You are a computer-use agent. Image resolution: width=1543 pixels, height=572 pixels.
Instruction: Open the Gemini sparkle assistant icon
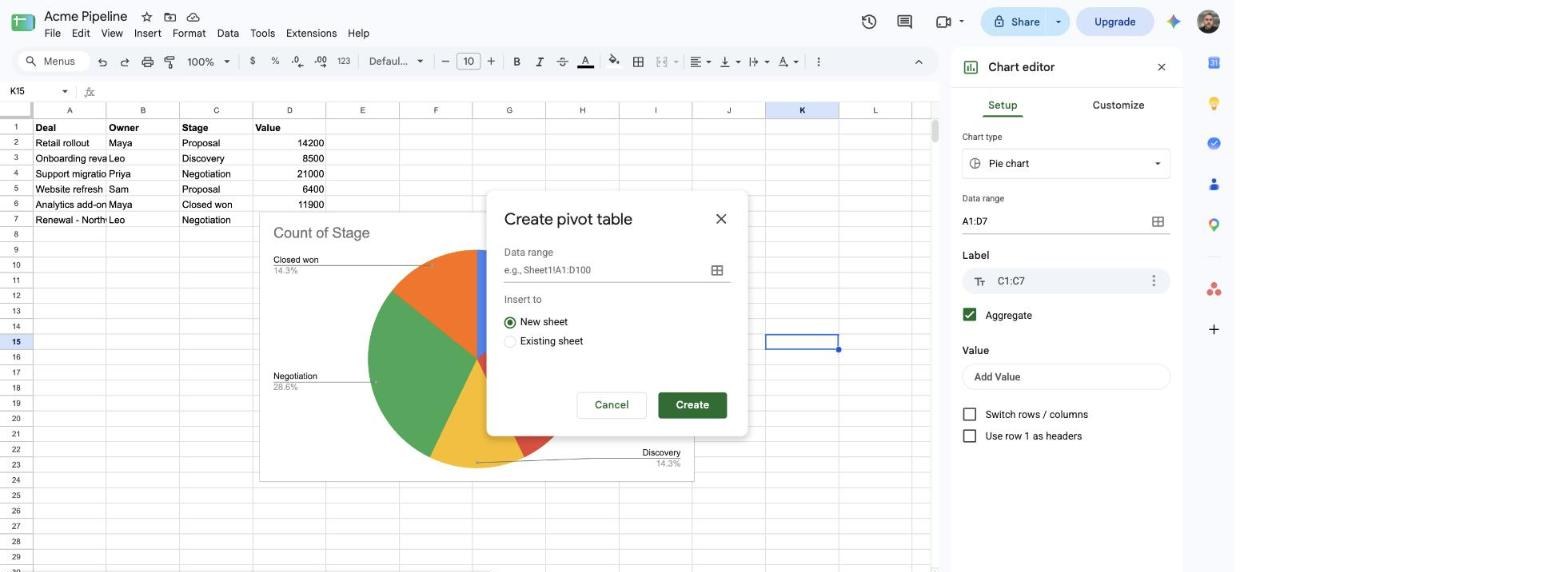[1174, 21]
